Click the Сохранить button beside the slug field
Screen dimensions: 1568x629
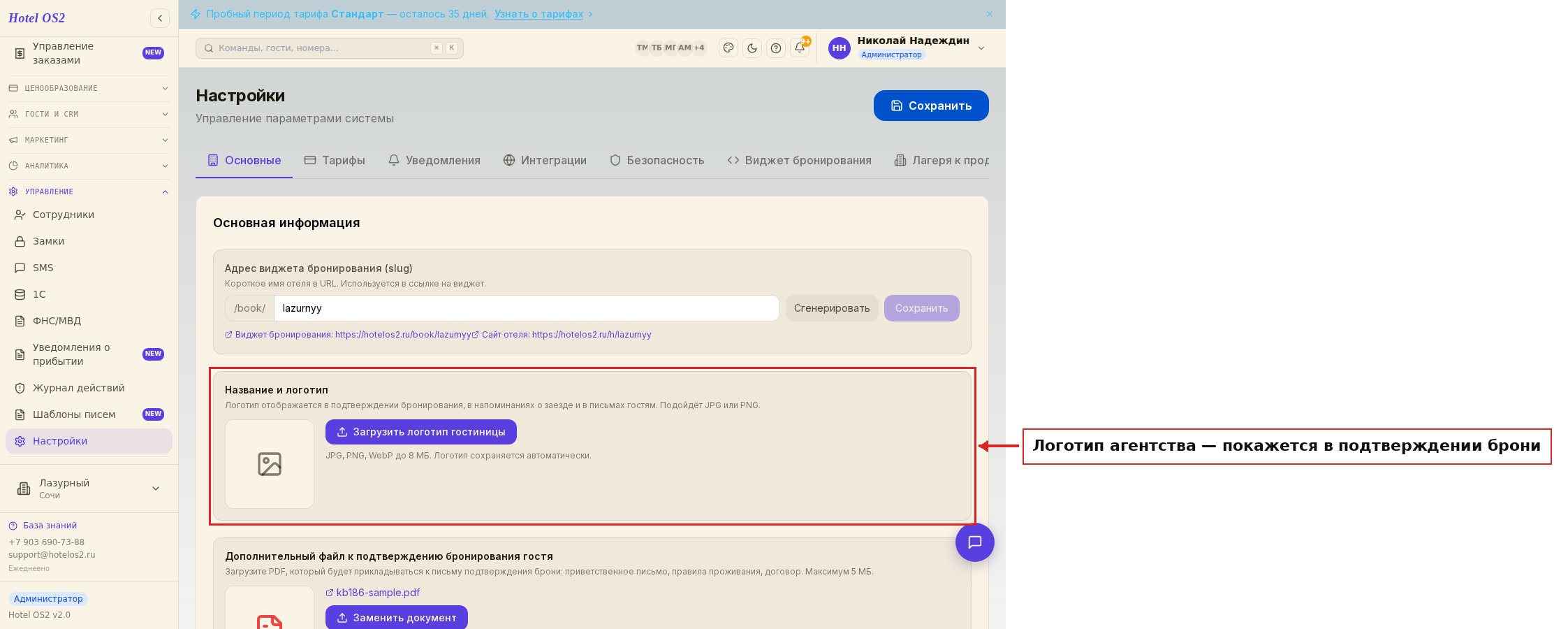click(922, 308)
